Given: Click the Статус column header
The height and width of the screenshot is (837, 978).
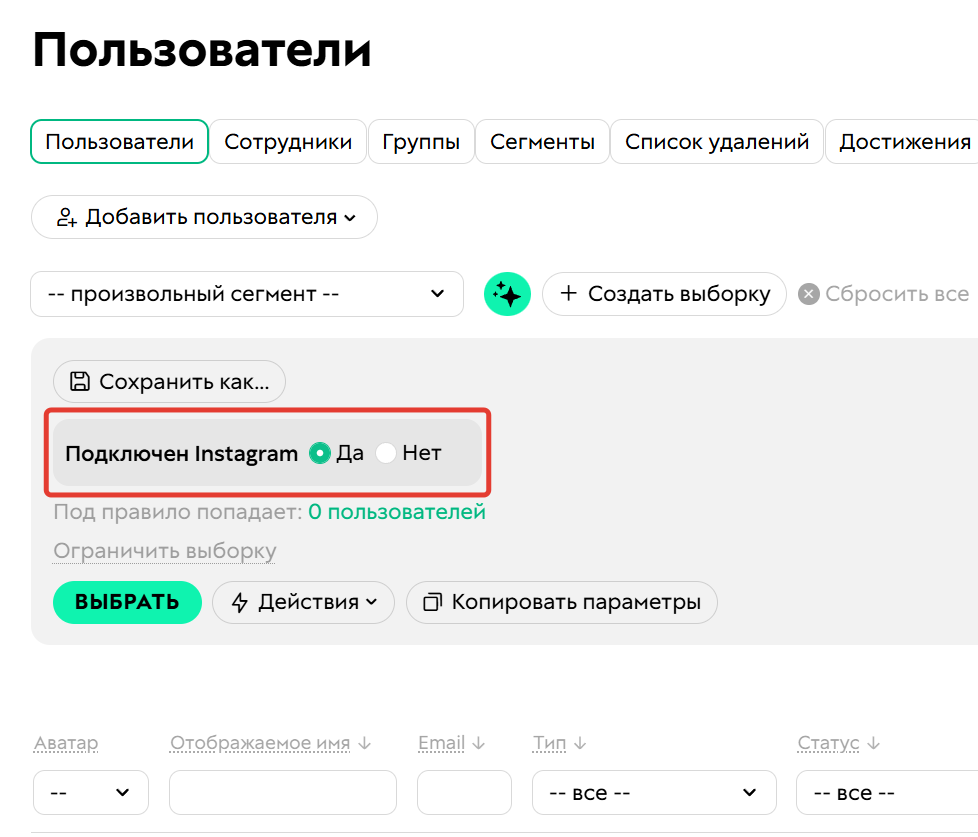Looking at the screenshot, I should 828,743.
